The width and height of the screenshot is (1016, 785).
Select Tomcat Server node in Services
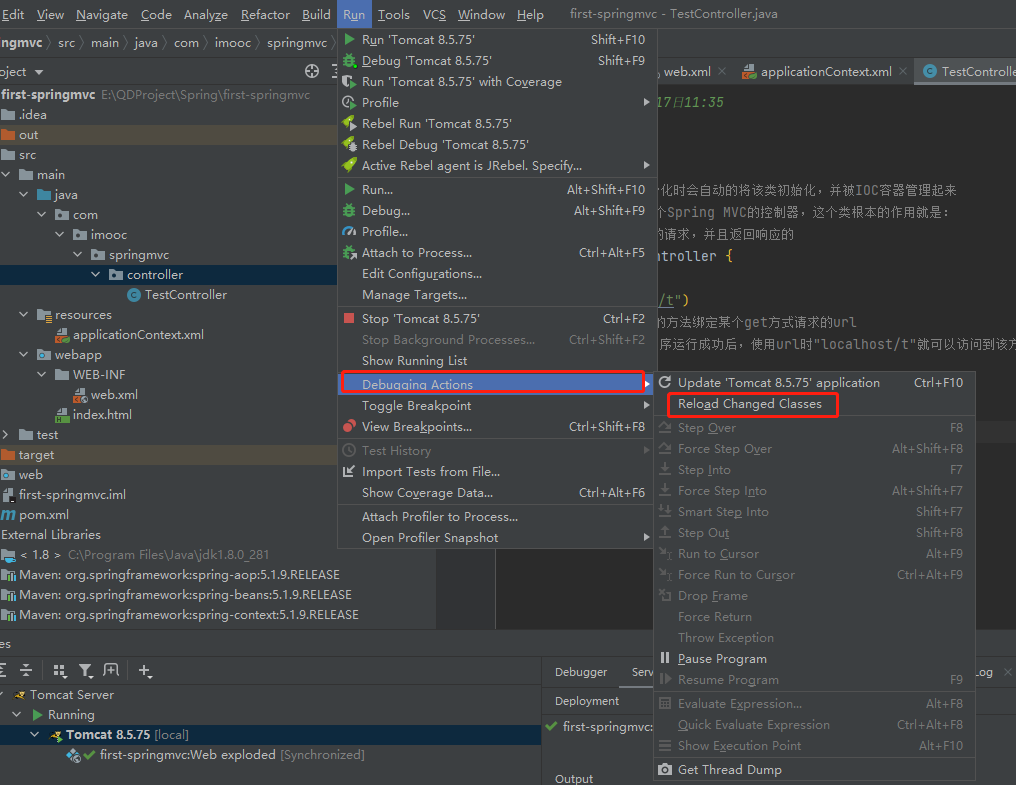(71, 694)
